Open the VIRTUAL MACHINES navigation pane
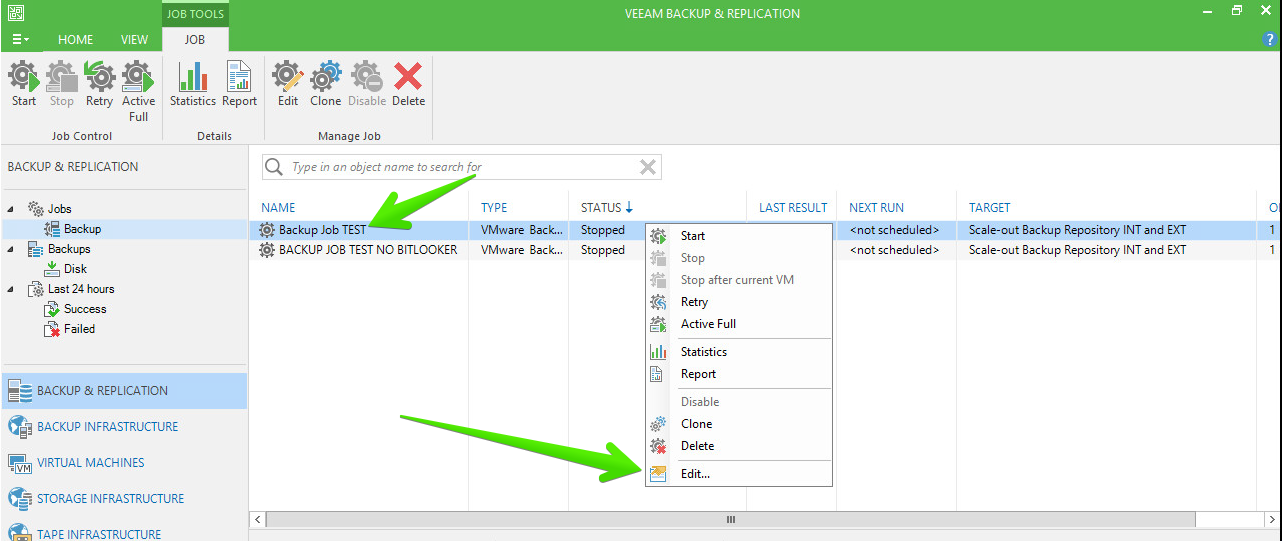The height and width of the screenshot is (541, 1282). [124, 463]
